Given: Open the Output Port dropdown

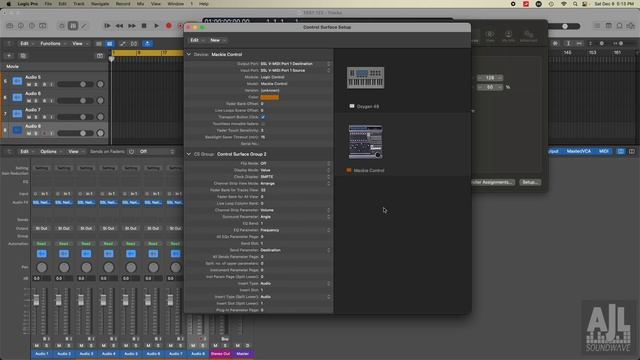Looking at the screenshot, I should point(296,64).
